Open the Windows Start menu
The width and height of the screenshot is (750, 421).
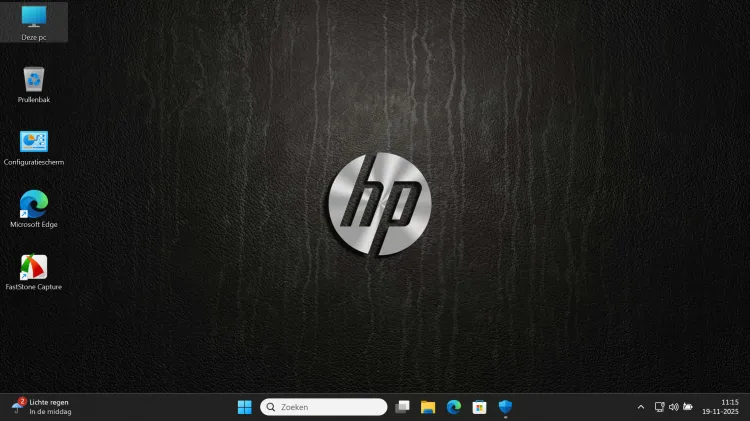[x=244, y=407]
